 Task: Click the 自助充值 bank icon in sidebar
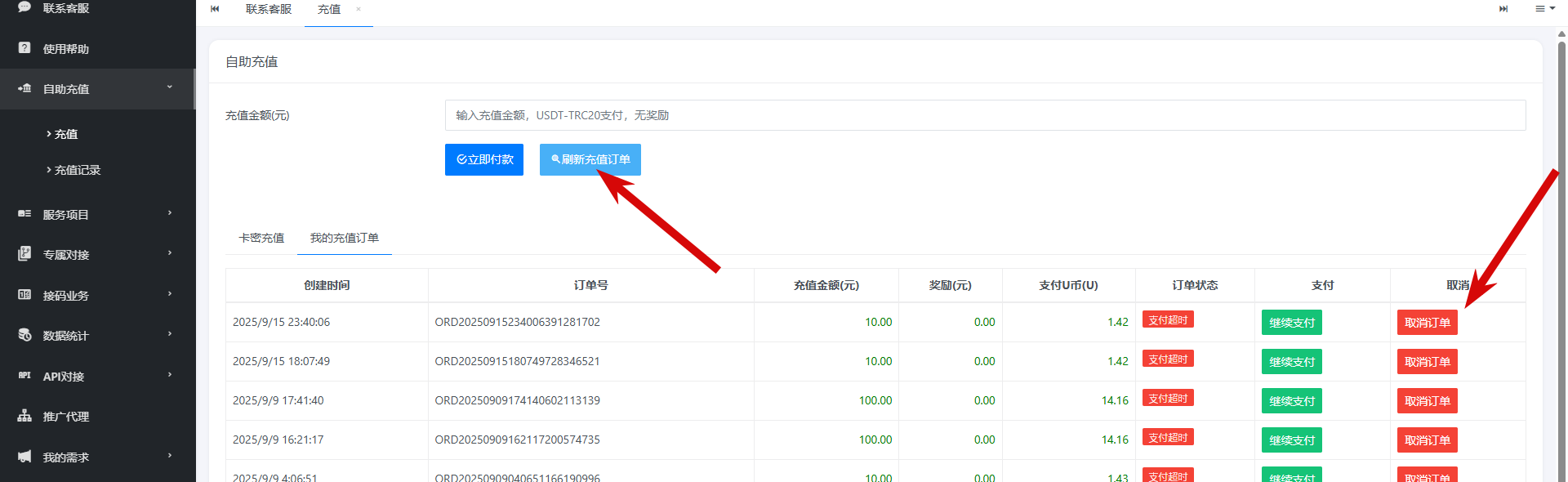click(x=24, y=88)
